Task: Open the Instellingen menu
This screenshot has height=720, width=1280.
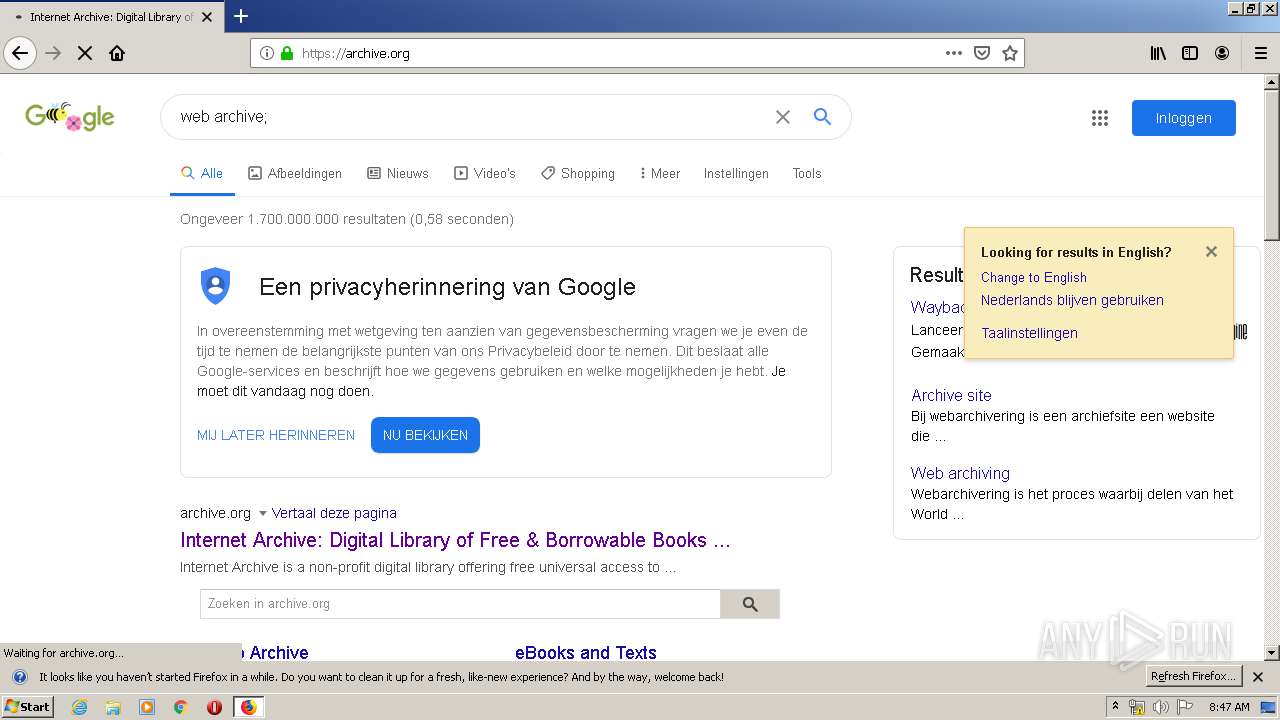Action: pyautogui.click(x=736, y=173)
